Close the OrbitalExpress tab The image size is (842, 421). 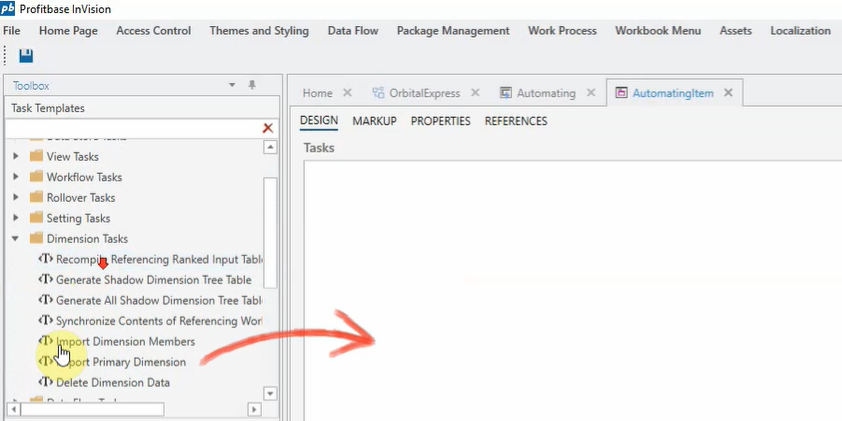point(475,92)
